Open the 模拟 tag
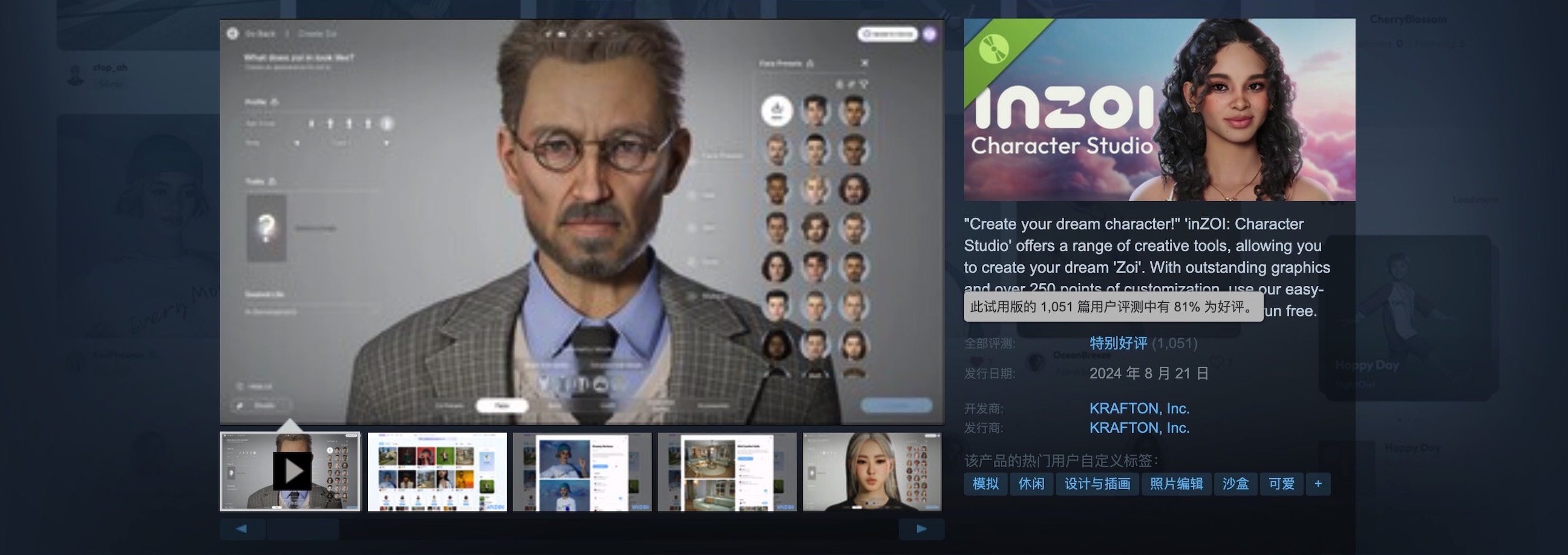 [985, 484]
